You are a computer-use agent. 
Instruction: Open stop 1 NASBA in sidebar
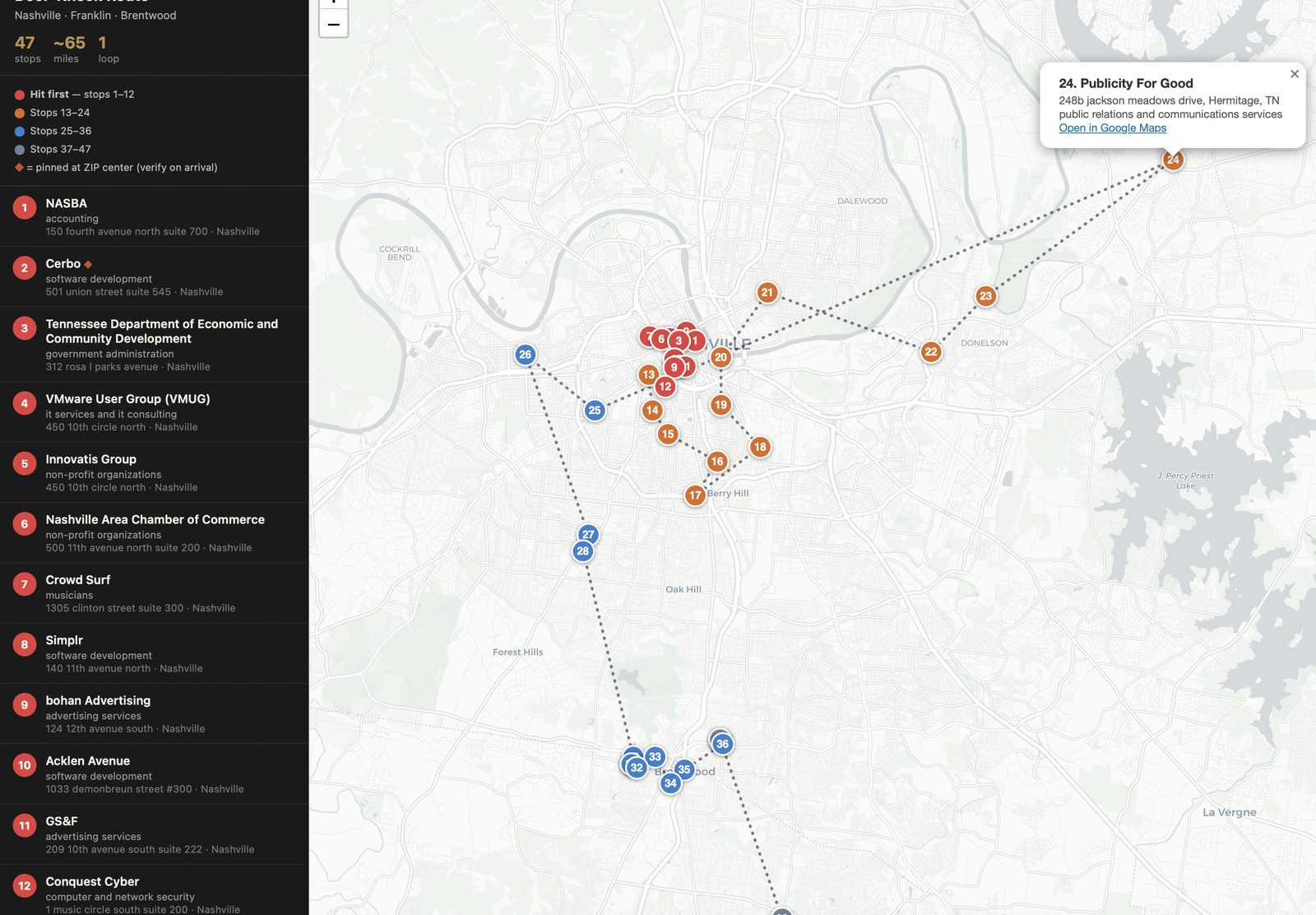(154, 216)
